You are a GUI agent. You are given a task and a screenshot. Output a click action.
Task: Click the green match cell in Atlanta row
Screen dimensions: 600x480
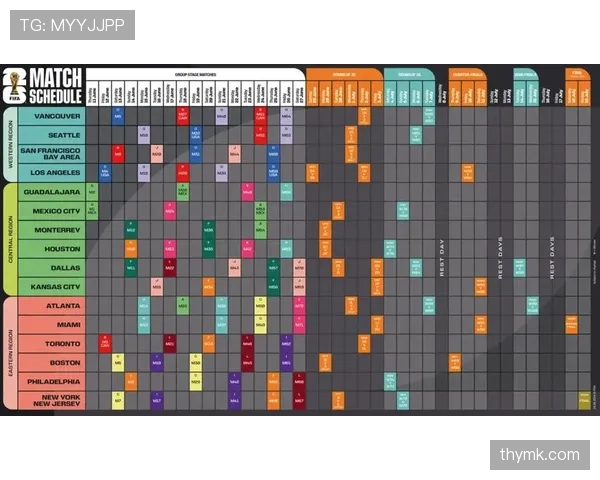click(x=183, y=305)
